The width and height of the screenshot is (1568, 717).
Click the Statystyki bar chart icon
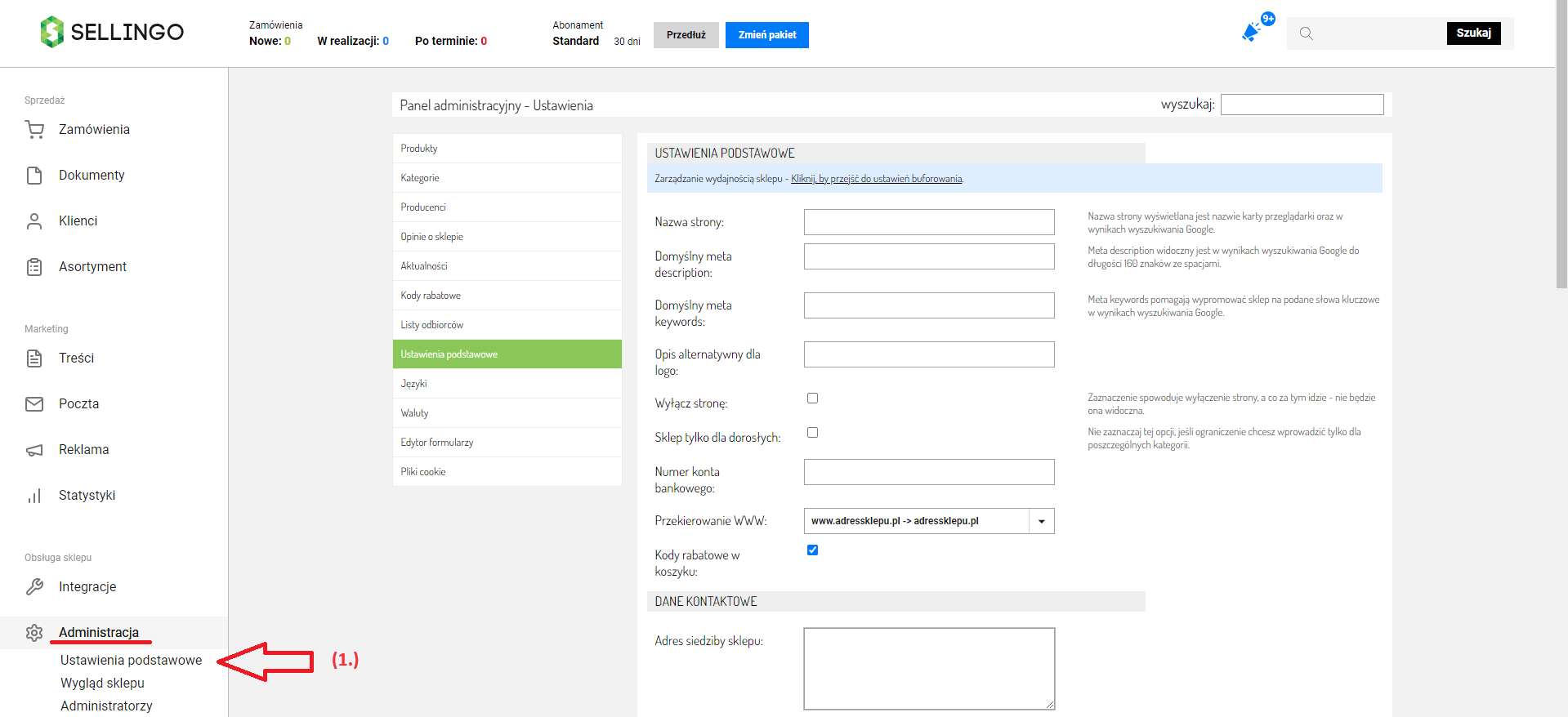(x=34, y=495)
